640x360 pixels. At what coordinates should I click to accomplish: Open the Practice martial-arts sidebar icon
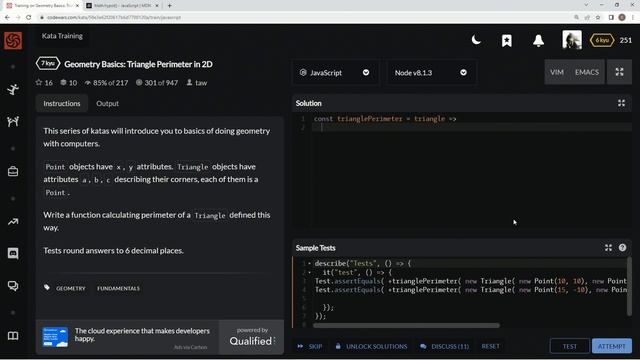(x=13, y=89)
